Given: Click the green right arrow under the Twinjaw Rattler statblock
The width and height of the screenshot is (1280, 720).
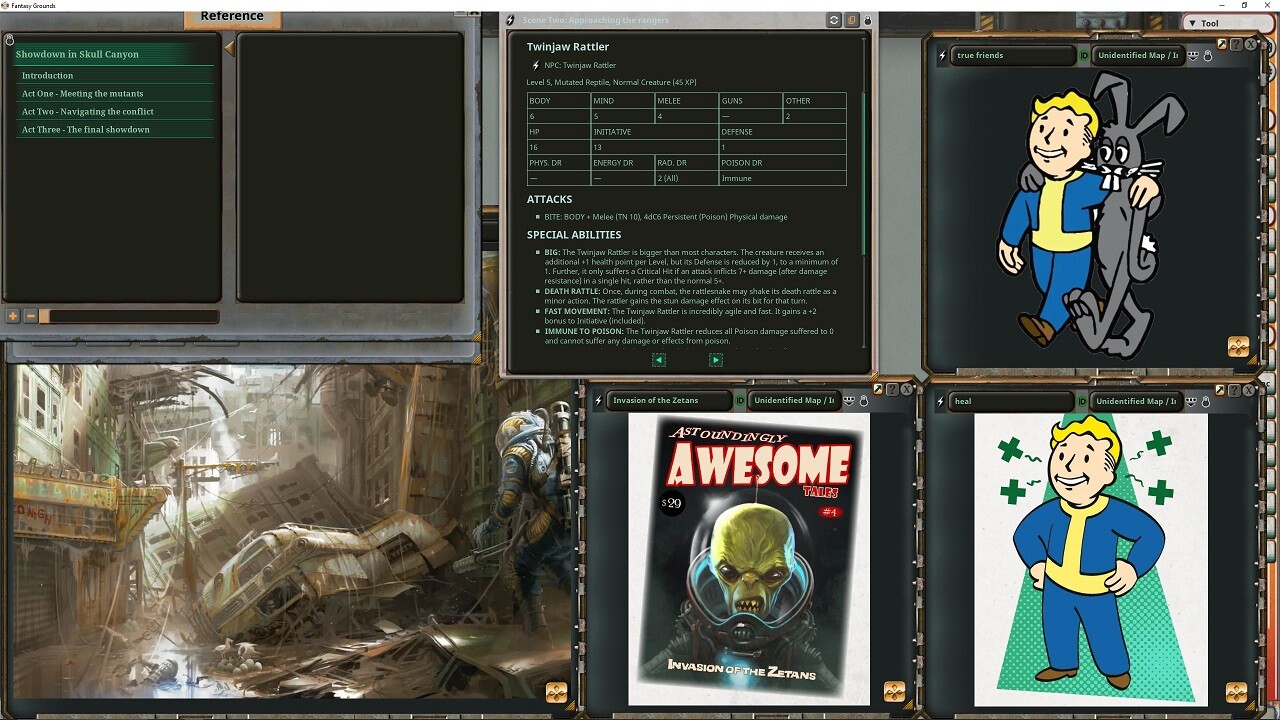Looking at the screenshot, I should [x=717, y=360].
